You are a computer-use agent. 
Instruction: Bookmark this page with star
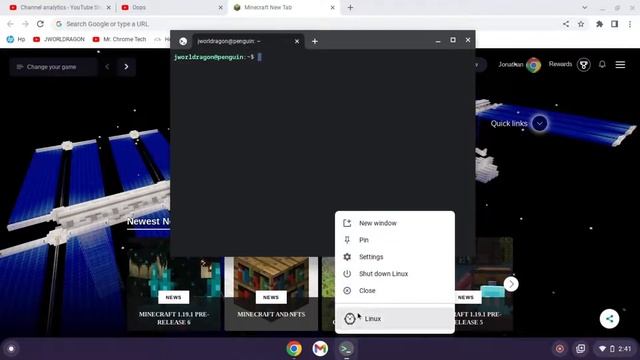pos(581,24)
